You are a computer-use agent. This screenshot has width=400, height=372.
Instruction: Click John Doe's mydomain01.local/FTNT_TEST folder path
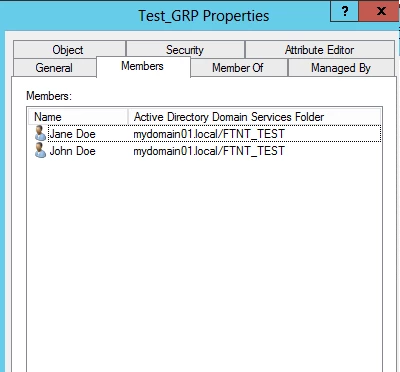(x=209, y=151)
